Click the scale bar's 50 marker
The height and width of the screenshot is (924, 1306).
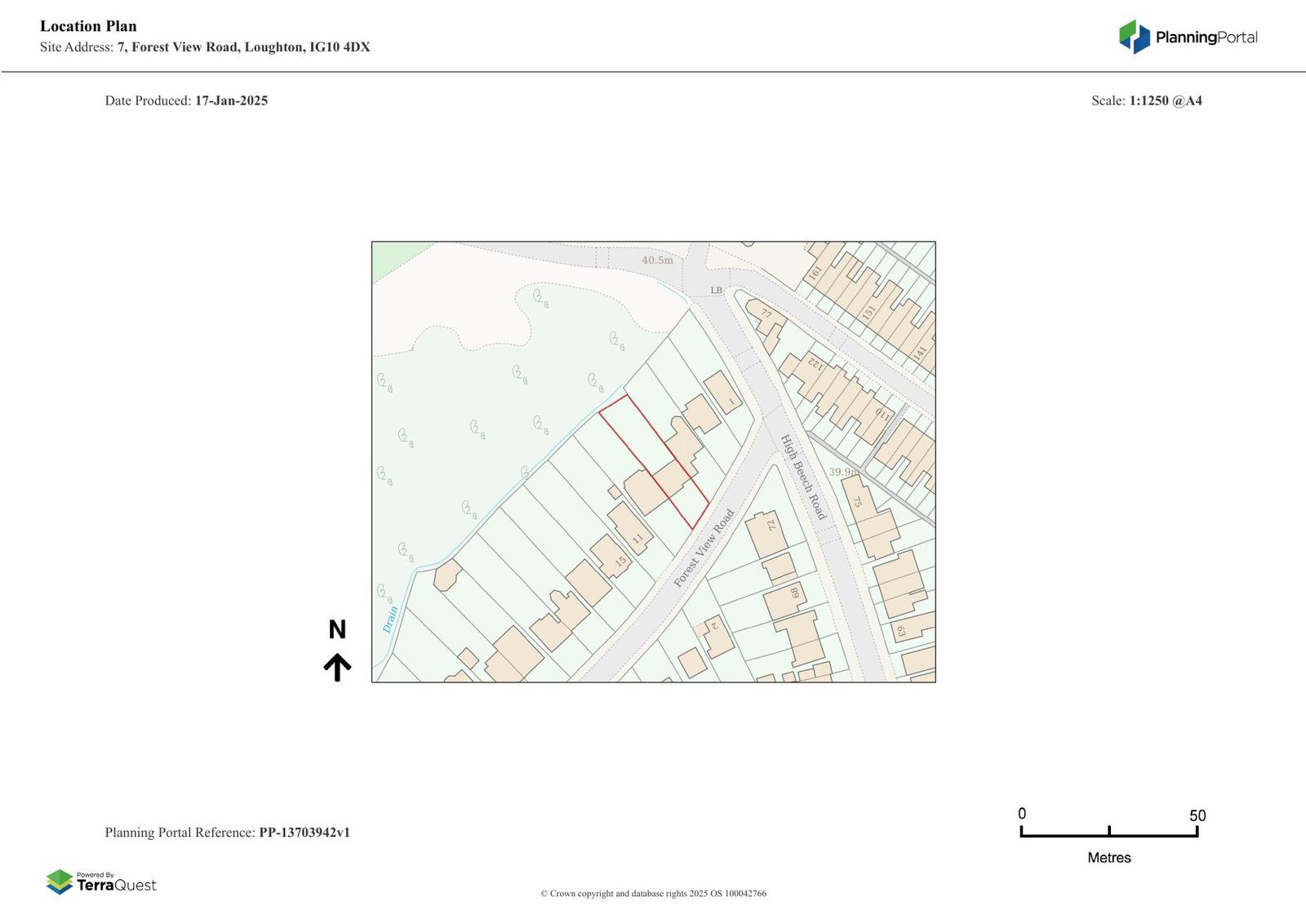(x=1197, y=815)
